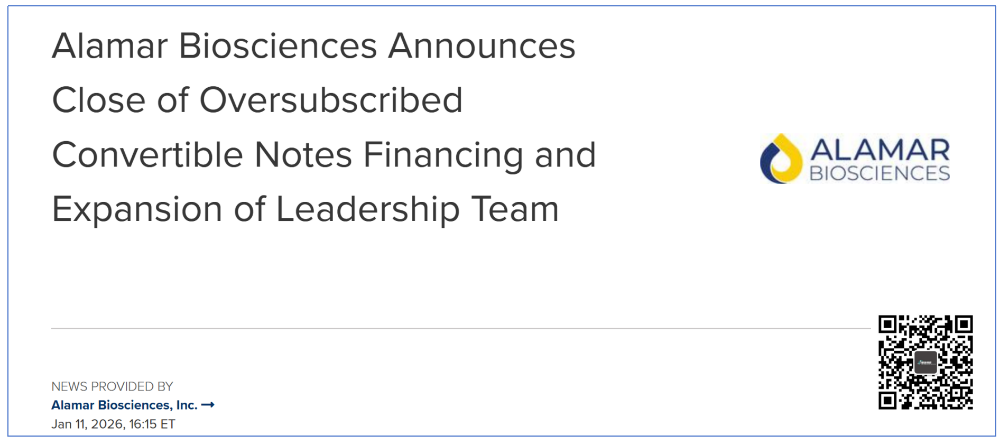This screenshot has height=445, width=1000.
Task: Click the small logo in QR code center
Action: pos(925,362)
